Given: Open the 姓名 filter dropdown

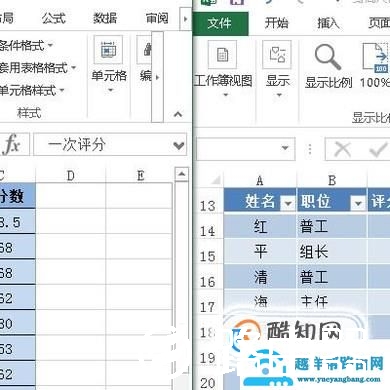Looking at the screenshot, I should click(x=288, y=203).
